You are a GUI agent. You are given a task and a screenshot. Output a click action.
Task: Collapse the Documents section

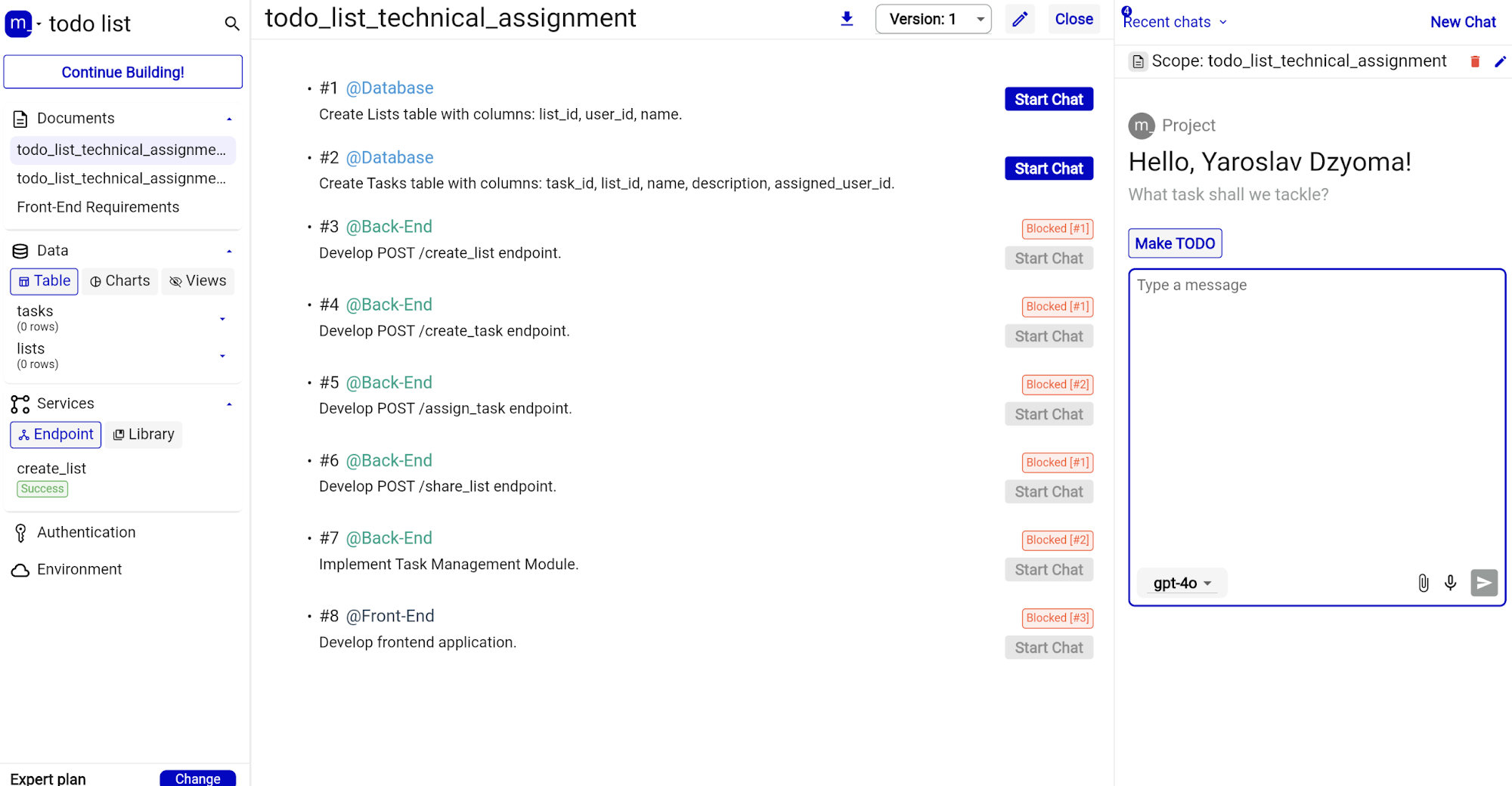[229, 119]
